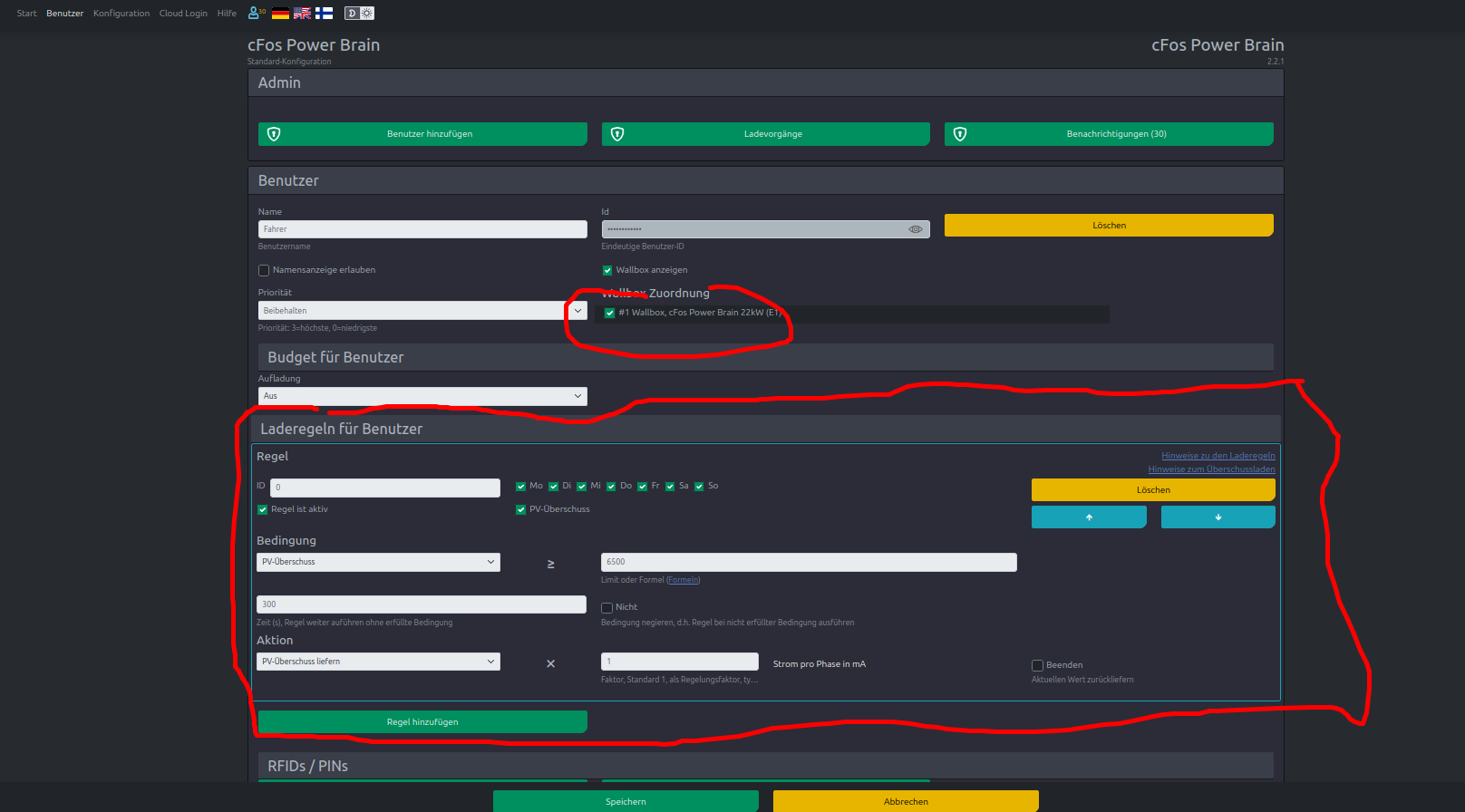The image size is (1465, 812).
Task: Open Ladevorgänge admin button
Action: pyautogui.click(x=766, y=134)
